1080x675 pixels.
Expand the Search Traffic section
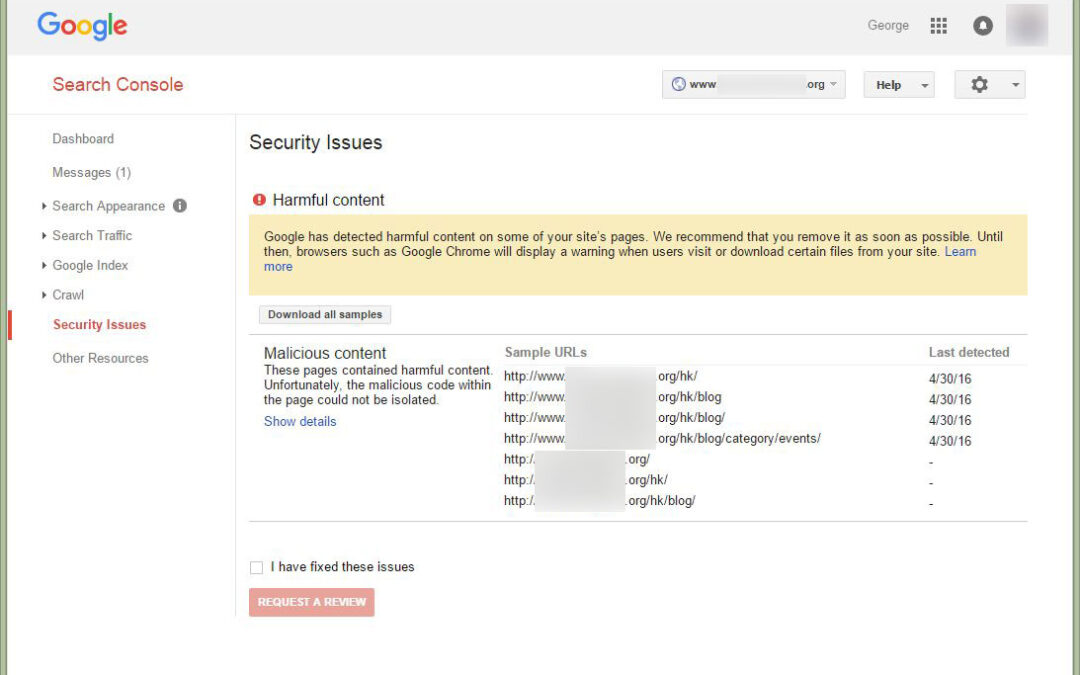click(x=44, y=236)
